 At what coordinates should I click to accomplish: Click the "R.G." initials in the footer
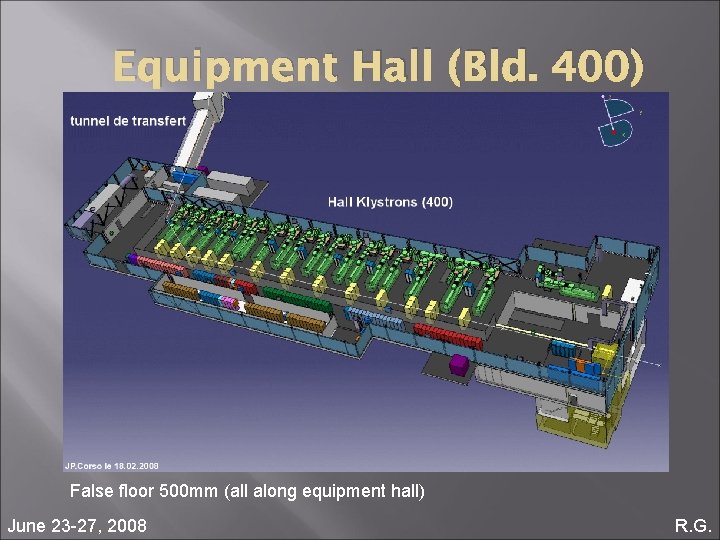tap(692, 525)
